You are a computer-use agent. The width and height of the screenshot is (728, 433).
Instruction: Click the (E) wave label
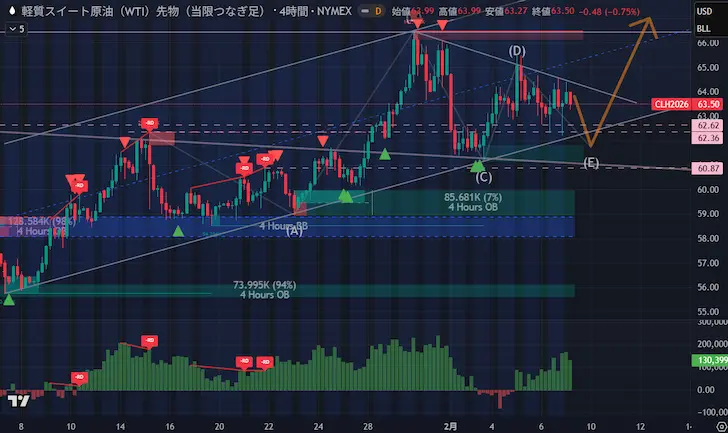(x=591, y=162)
